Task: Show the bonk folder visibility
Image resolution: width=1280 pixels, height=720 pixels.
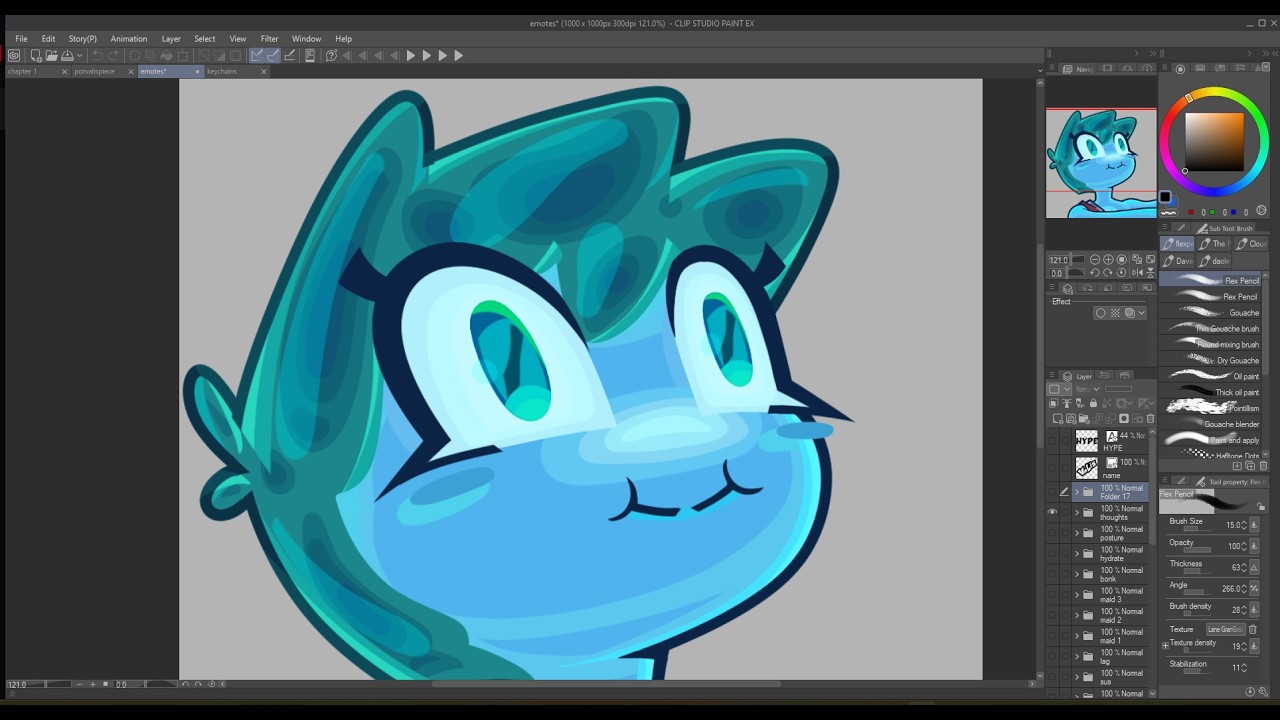Action: tap(1052, 574)
